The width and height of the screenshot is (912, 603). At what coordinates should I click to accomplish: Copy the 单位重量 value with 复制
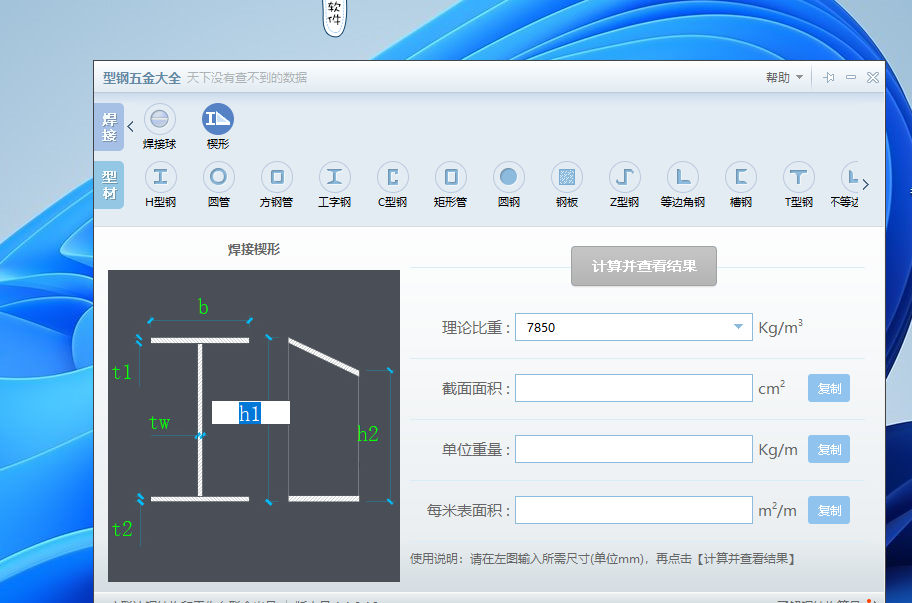coord(829,449)
